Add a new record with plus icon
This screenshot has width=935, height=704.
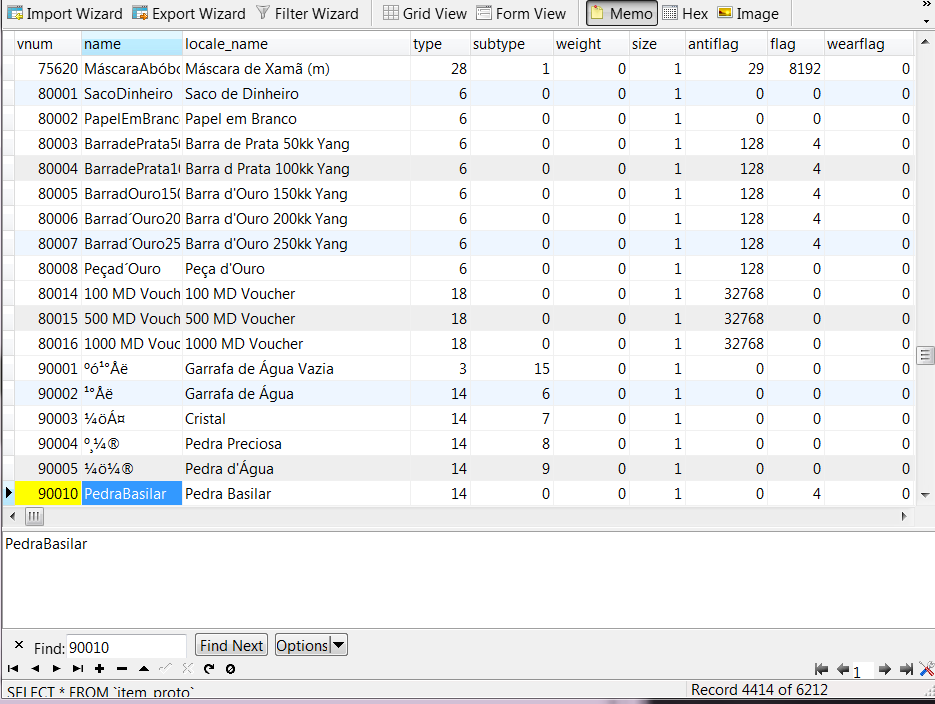[100, 669]
